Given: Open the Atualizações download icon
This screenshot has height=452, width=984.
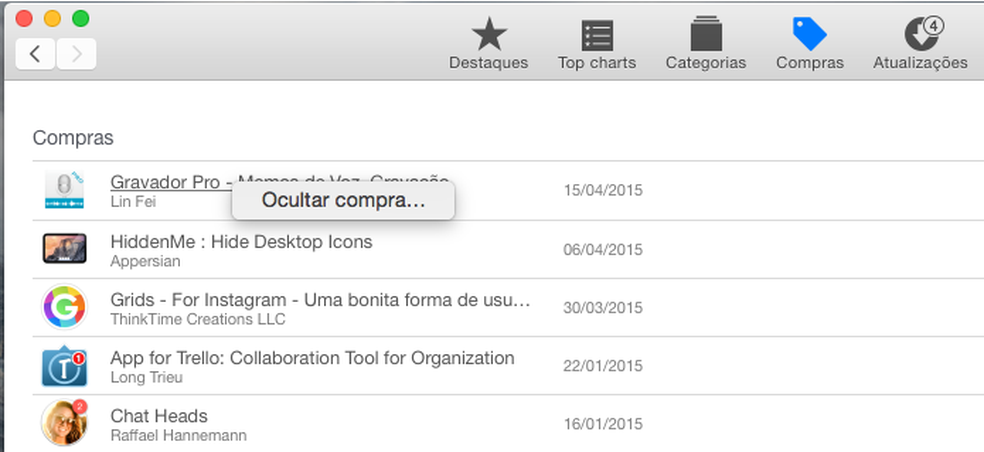Looking at the screenshot, I should click(x=920, y=36).
